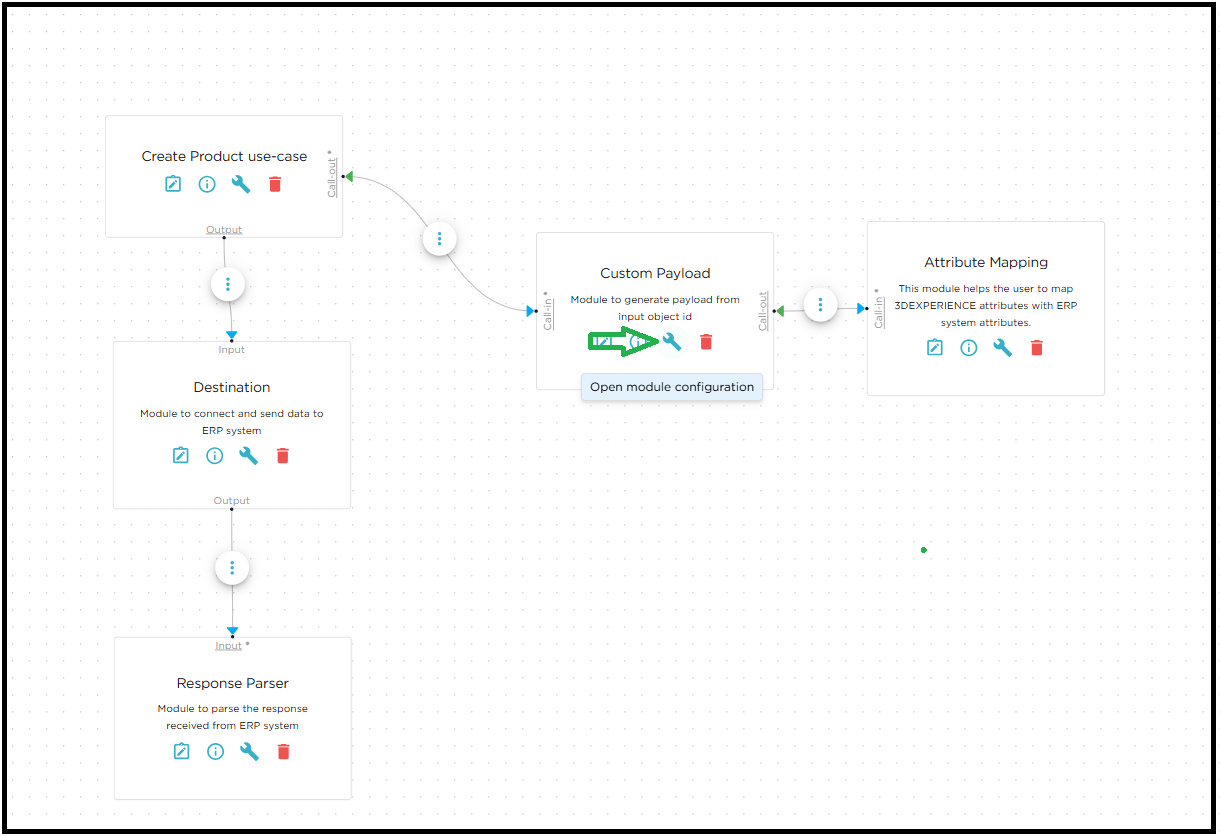
Task: Delete the Attribute Mapping module
Action: 1036,348
